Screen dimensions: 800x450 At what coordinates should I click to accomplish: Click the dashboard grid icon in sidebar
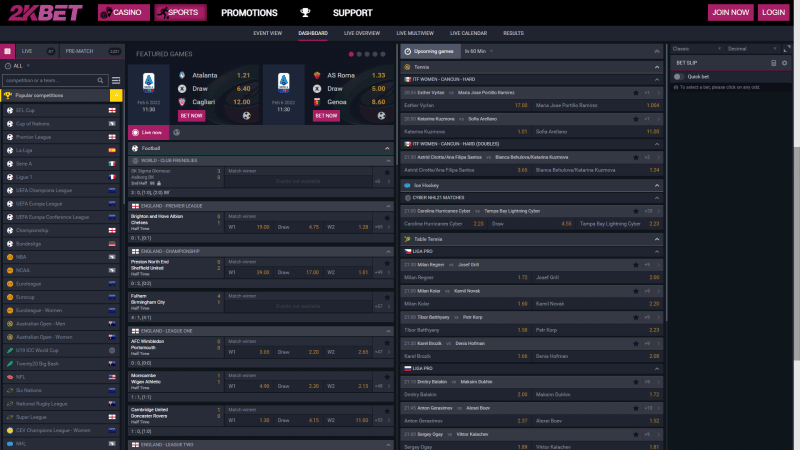click(7, 51)
